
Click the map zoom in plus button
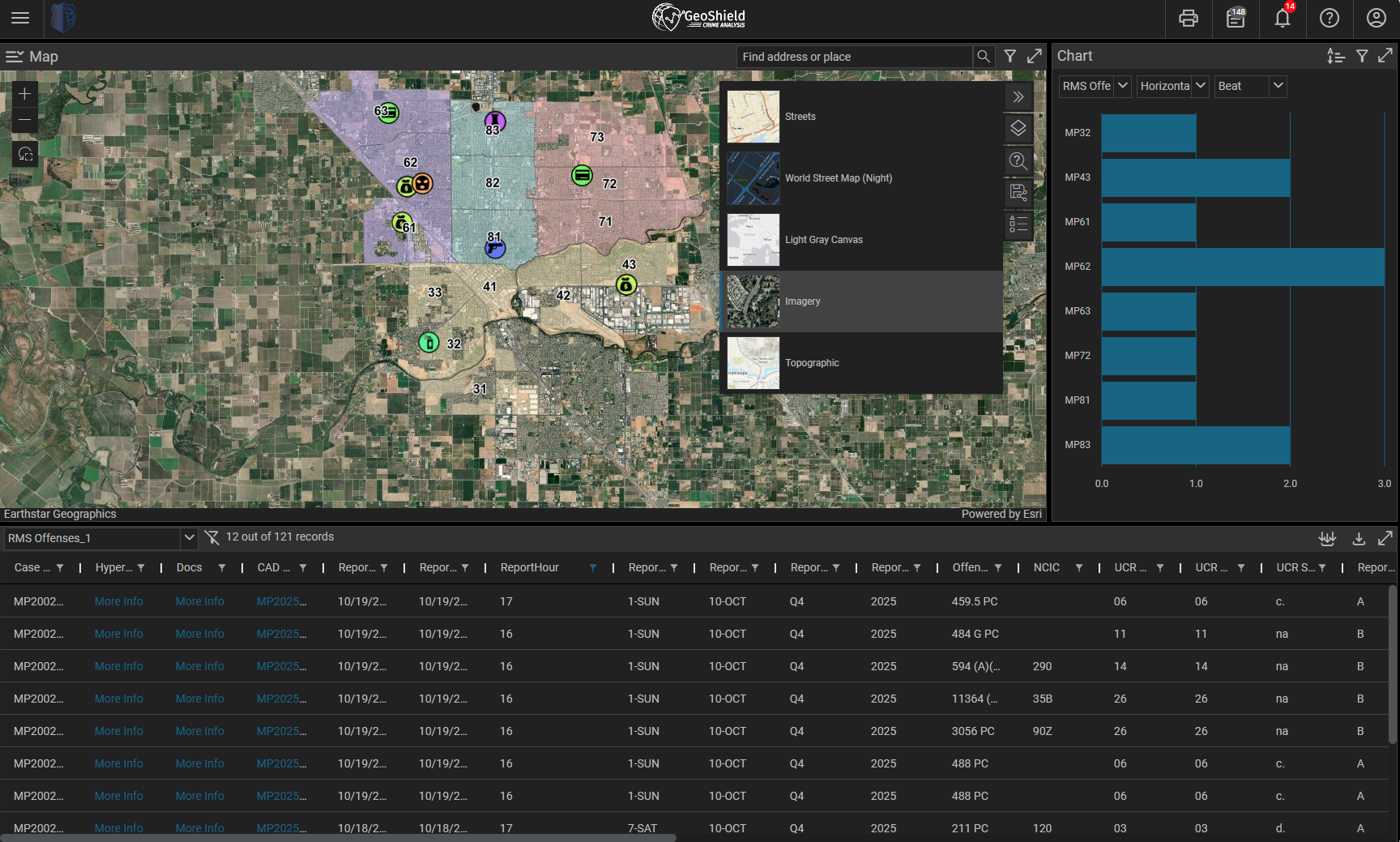point(25,94)
